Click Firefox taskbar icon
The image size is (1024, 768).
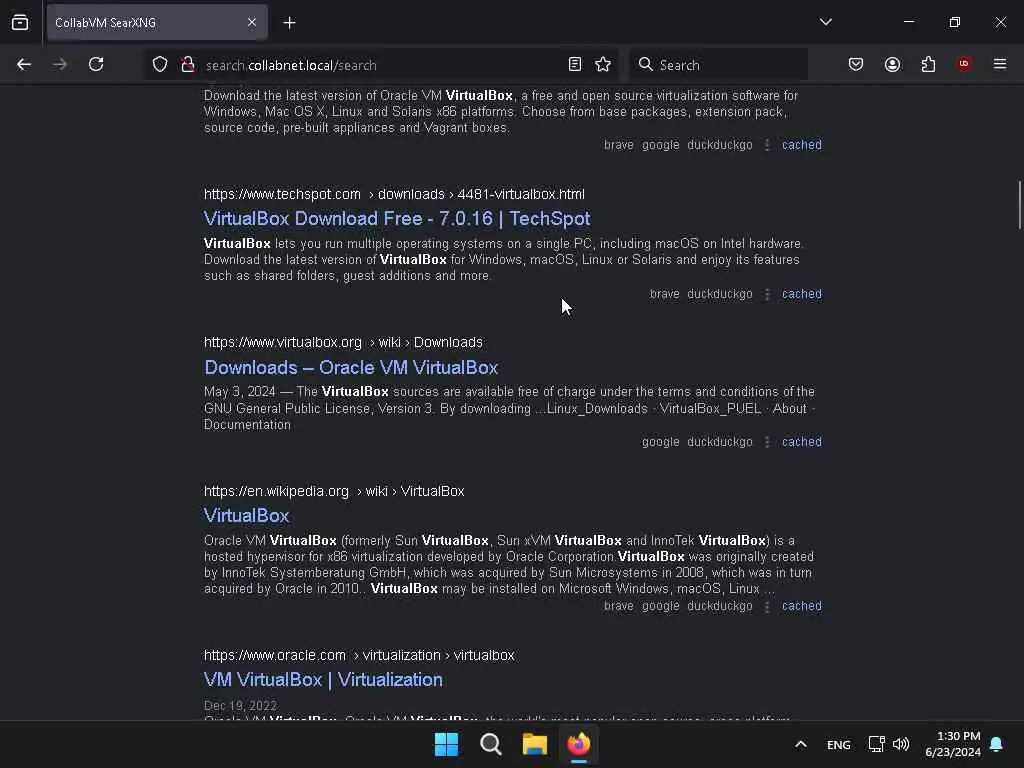tap(579, 744)
